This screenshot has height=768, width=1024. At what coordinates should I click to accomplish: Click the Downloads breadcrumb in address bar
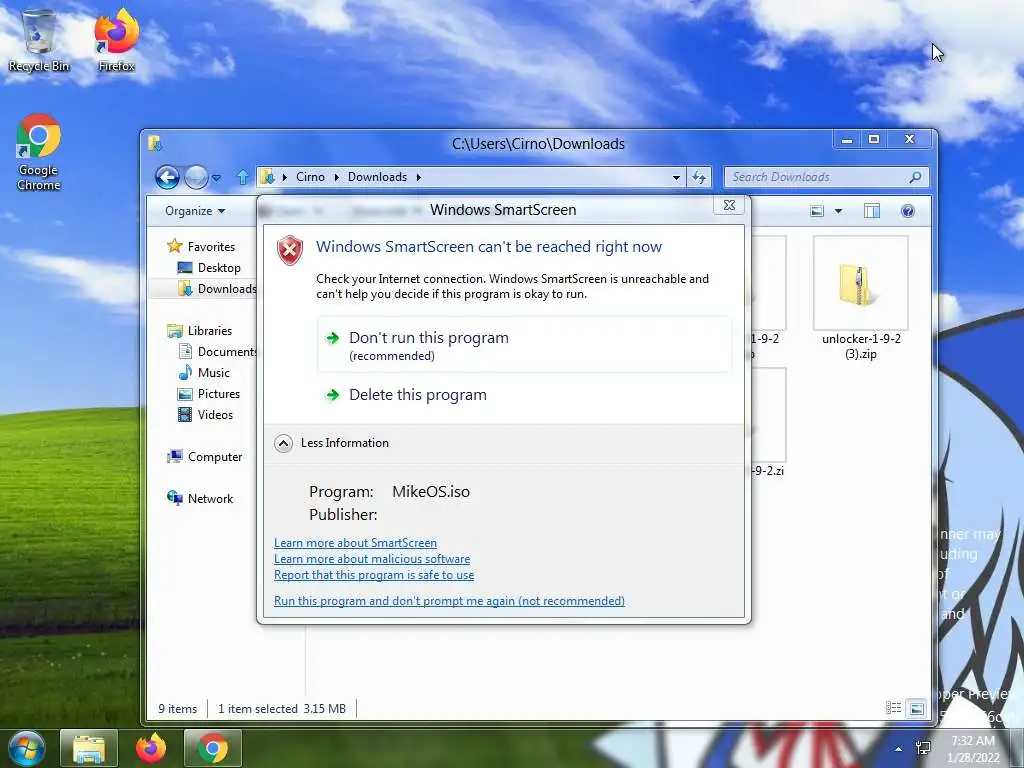[377, 177]
